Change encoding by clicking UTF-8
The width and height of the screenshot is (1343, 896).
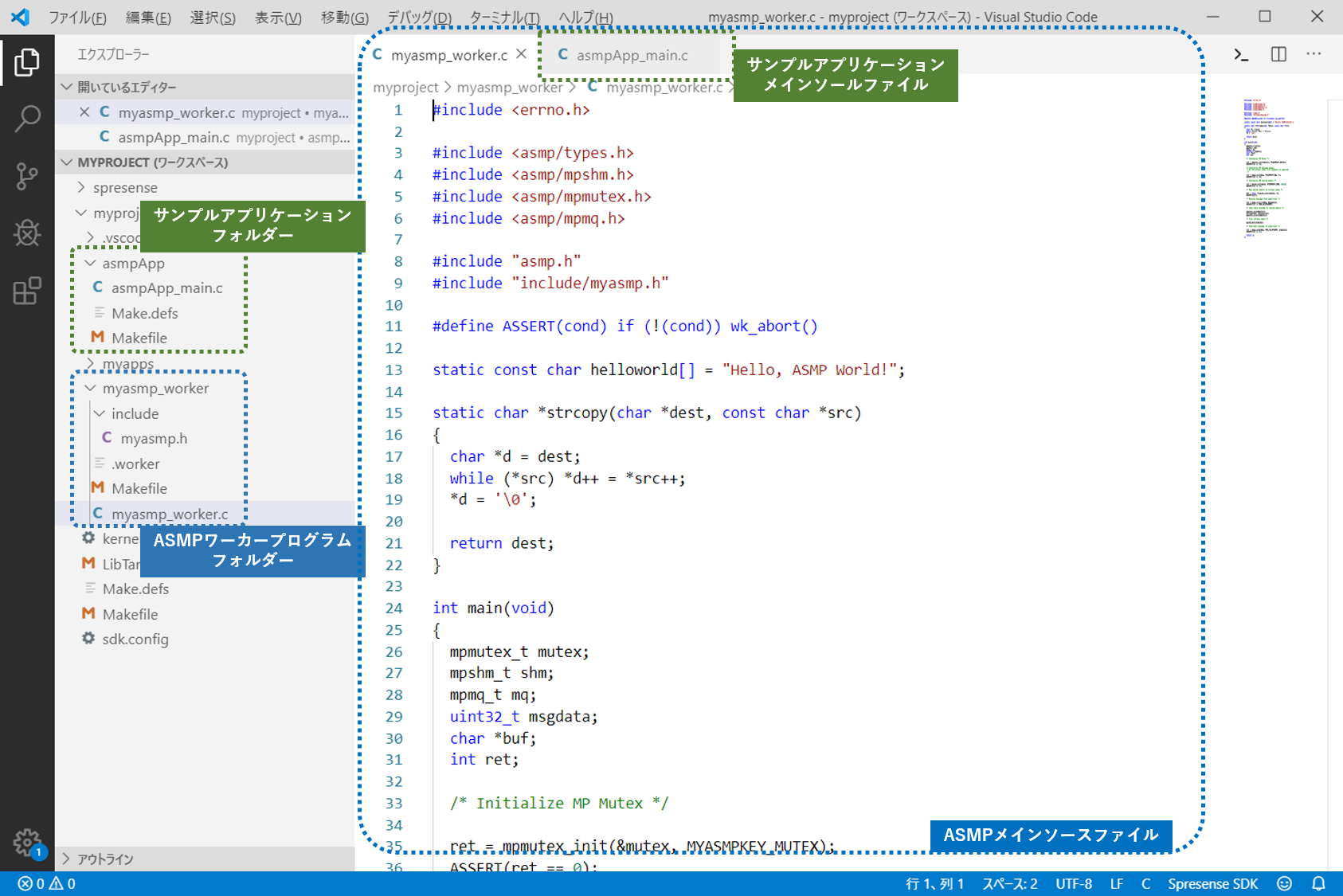click(x=1073, y=883)
